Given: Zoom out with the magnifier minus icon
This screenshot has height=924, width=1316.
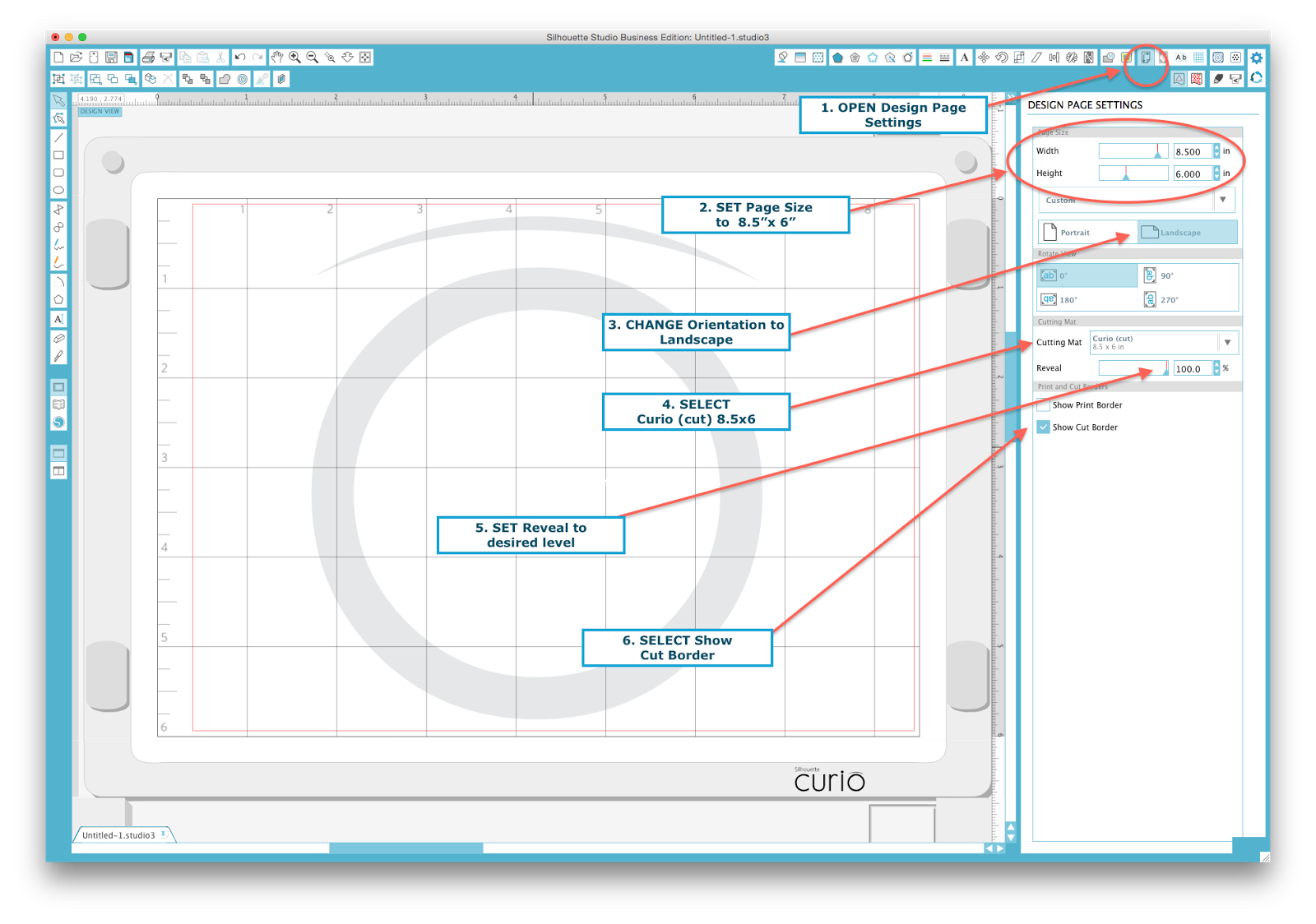Looking at the screenshot, I should (313, 58).
